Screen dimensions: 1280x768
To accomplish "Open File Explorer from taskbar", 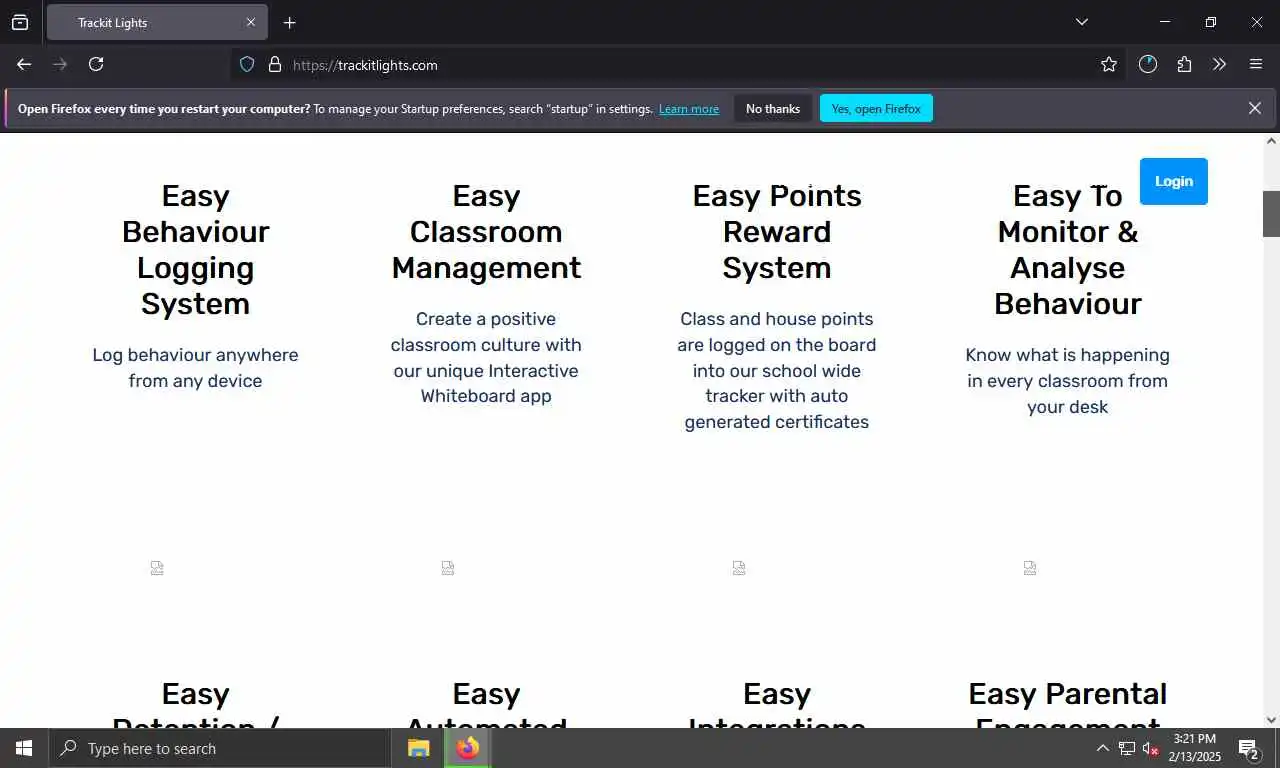I will tap(419, 748).
